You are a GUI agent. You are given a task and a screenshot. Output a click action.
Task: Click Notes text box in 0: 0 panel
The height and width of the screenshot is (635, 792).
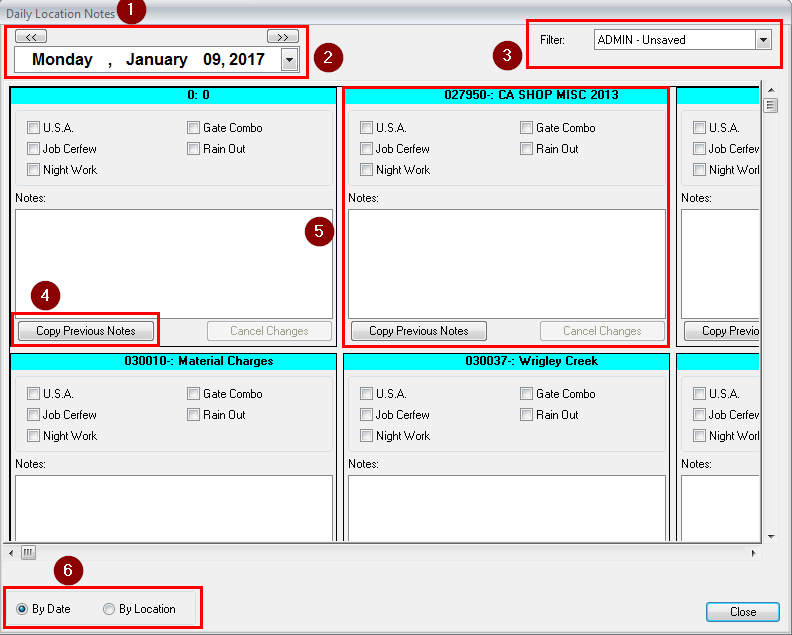174,263
